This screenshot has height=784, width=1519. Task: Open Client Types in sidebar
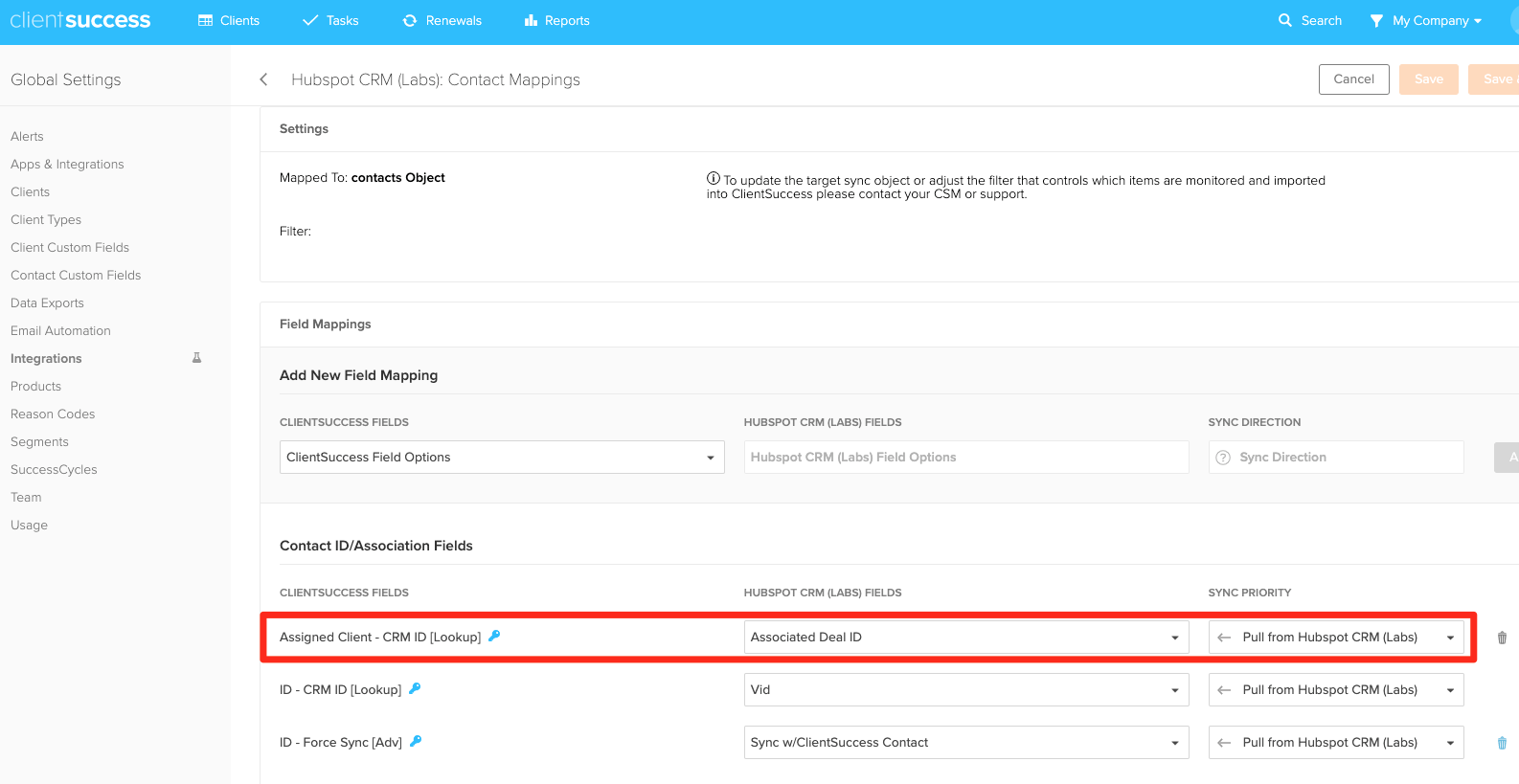pos(46,219)
